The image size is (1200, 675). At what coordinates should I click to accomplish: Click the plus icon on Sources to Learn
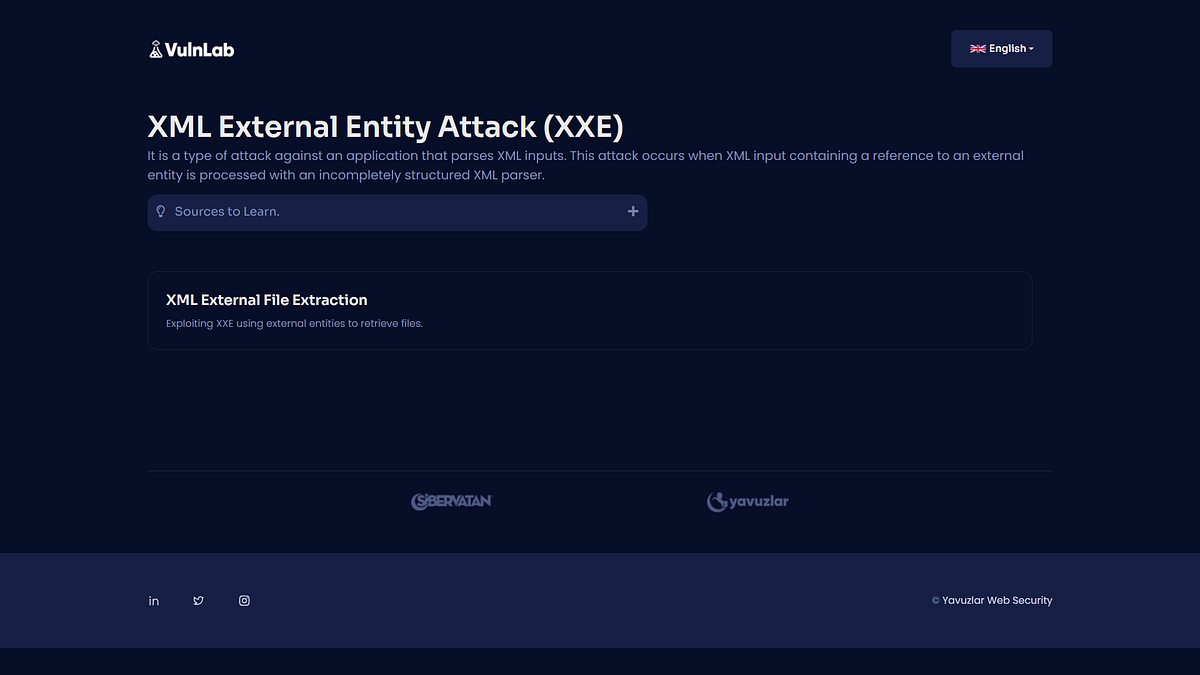(x=633, y=212)
